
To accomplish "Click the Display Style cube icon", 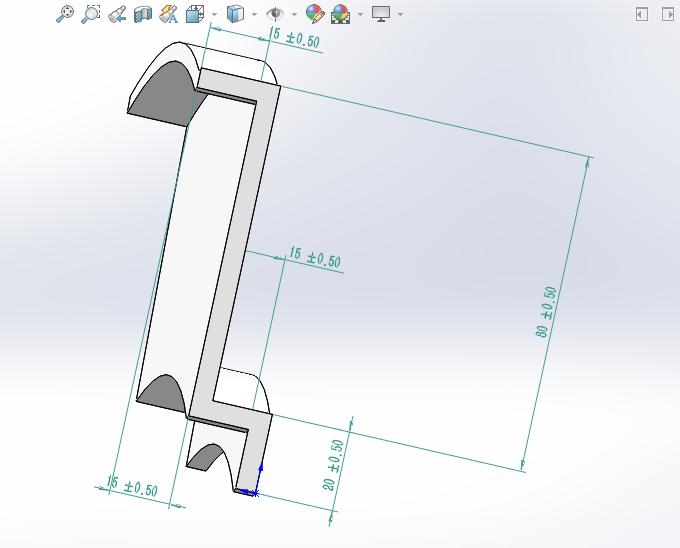I will pyautogui.click(x=236, y=14).
